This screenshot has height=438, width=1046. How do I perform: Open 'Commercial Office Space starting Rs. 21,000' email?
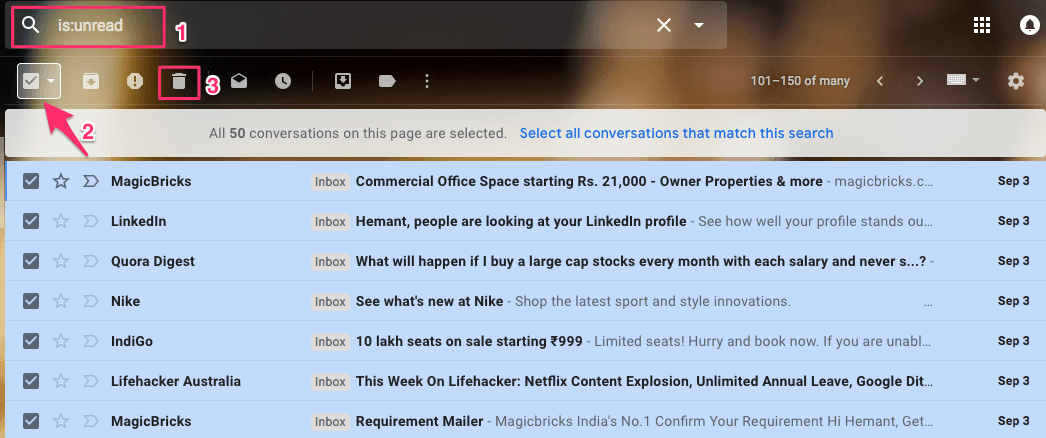click(589, 181)
